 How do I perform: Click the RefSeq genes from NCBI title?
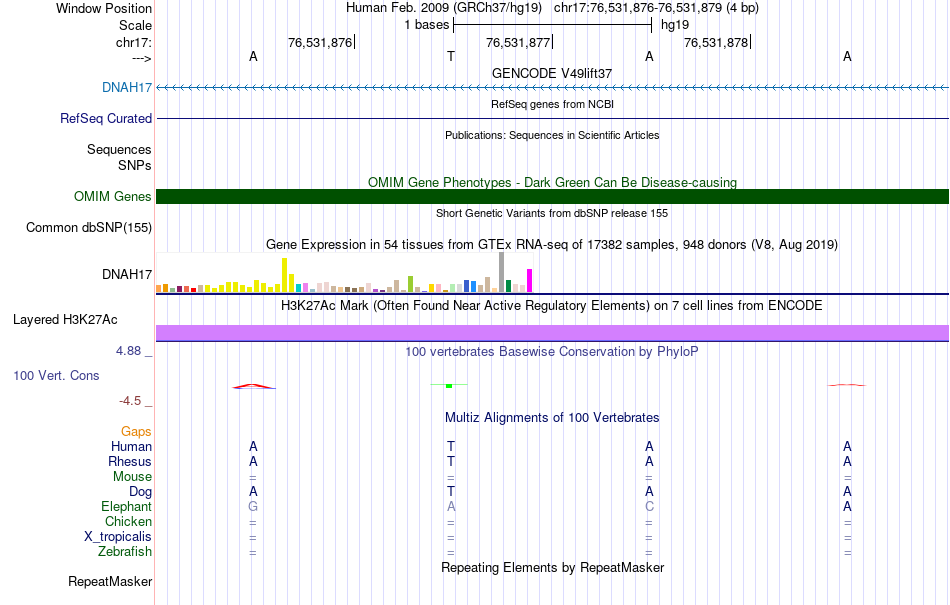coord(552,104)
